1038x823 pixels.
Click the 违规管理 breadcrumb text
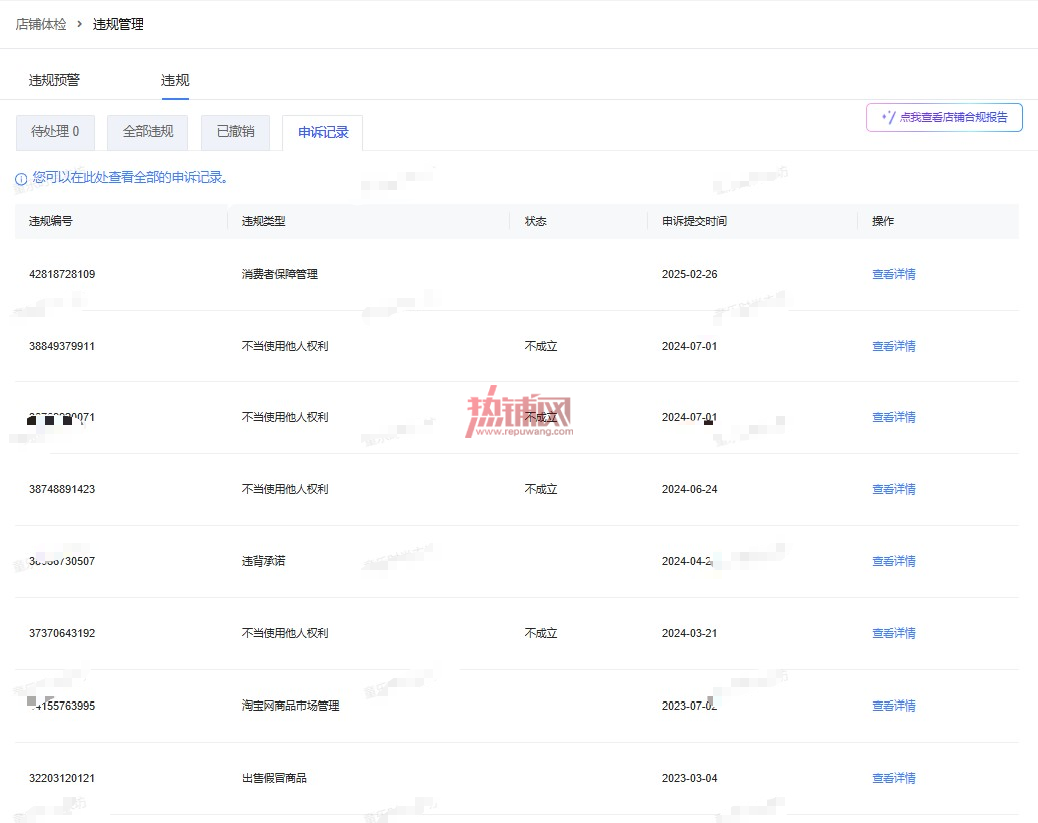click(118, 24)
